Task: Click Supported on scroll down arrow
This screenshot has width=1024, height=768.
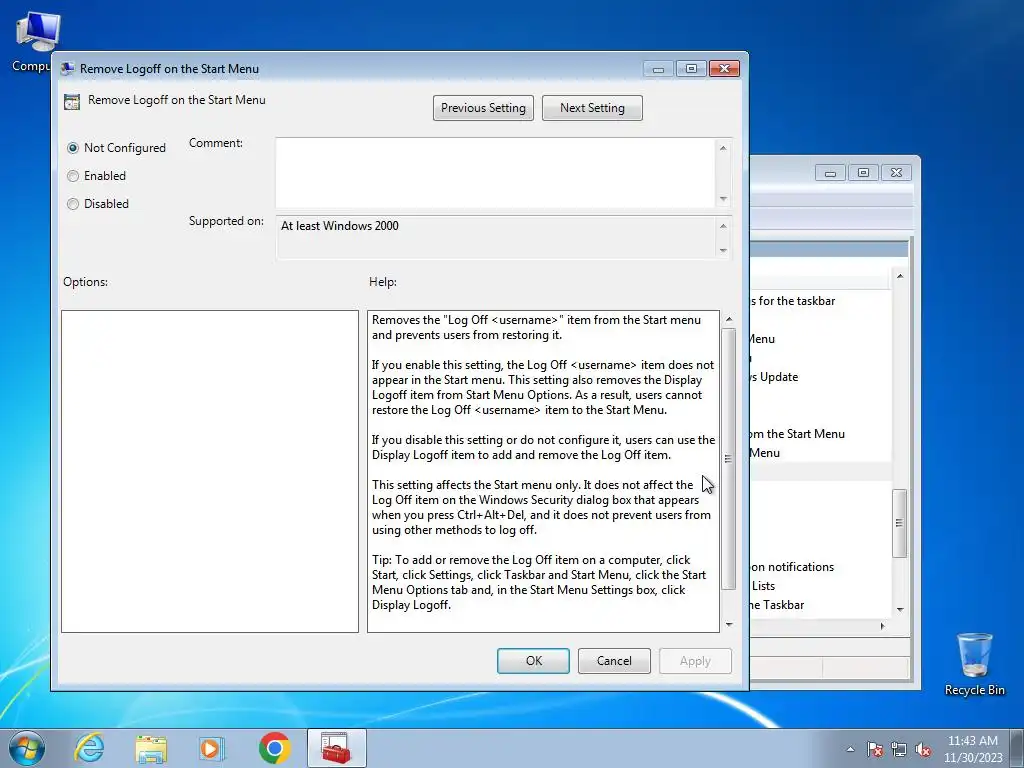Action: point(723,250)
